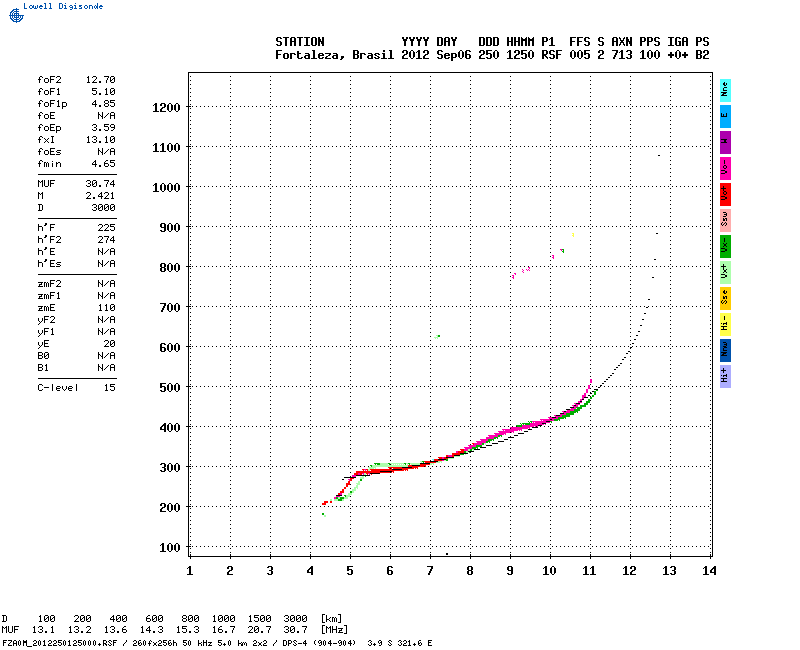Click the Lowell Digisonde title text
800x650 pixels.
tap(63, 6)
